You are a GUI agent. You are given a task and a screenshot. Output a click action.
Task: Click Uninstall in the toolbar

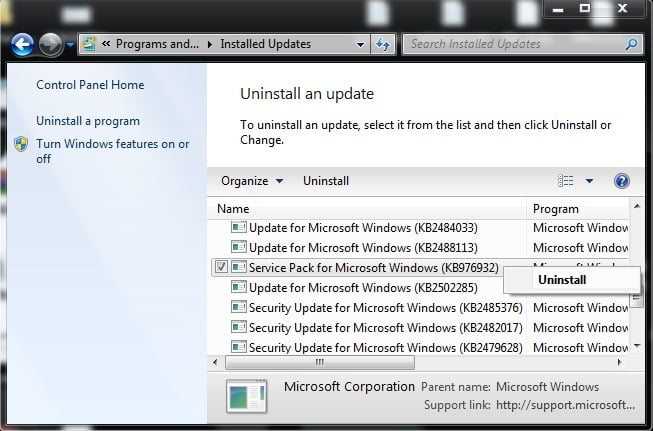(x=326, y=181)
